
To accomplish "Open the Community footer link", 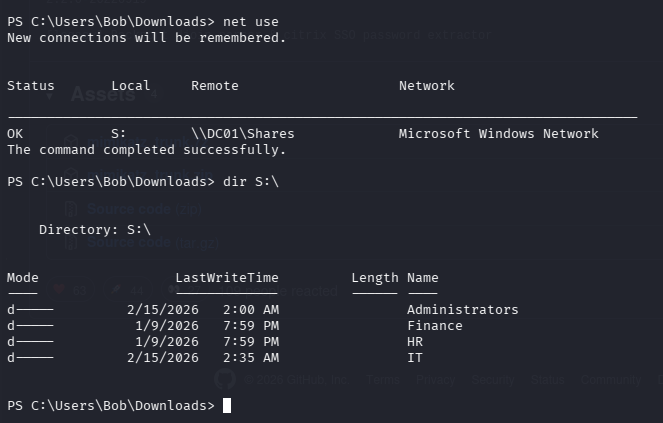I will pyautogui.click(x=611, y=380).
